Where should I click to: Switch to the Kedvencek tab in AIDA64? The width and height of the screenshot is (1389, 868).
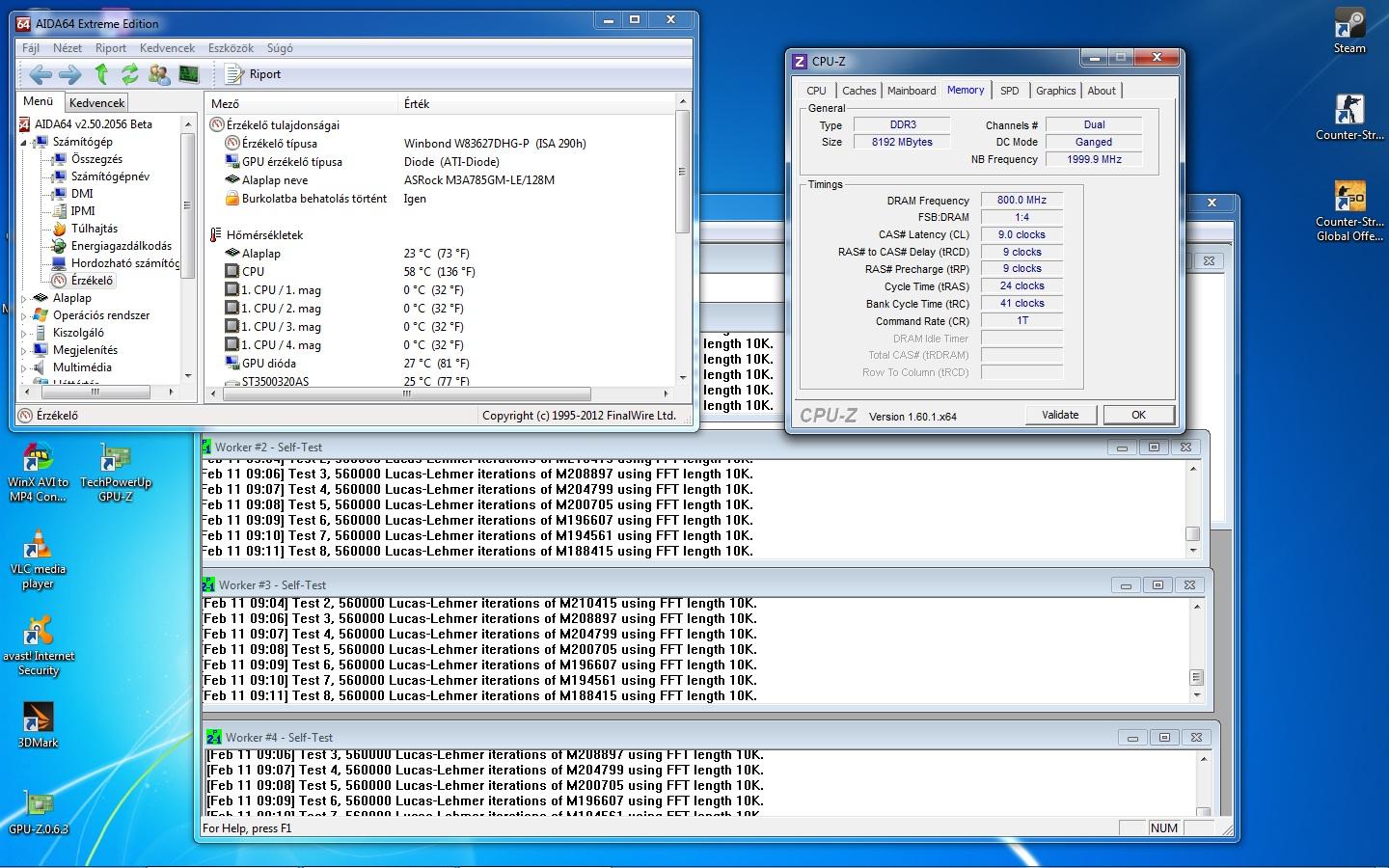(x=96, y=102)
